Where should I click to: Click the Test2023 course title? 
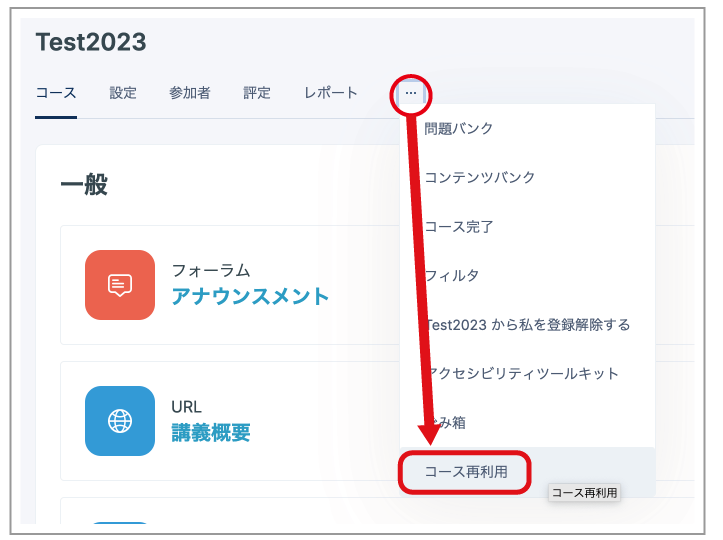click(x=91, y=42)
